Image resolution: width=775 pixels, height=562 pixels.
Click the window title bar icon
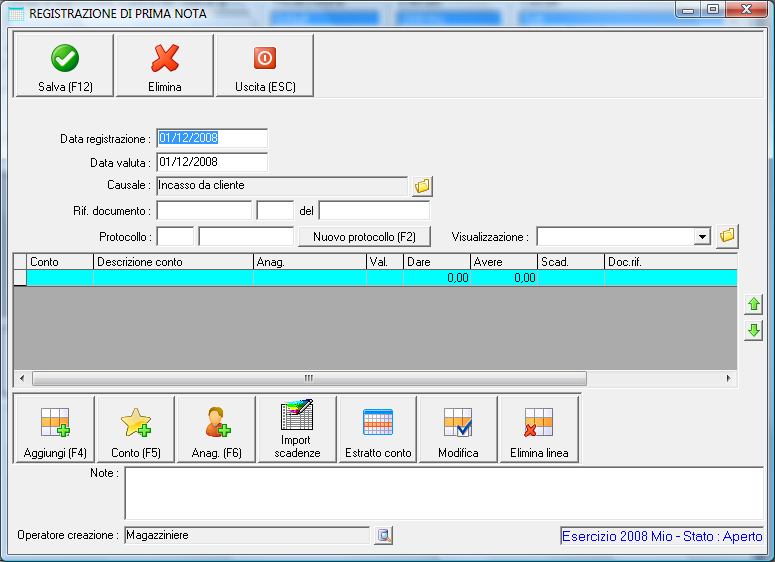pos(16,14)
